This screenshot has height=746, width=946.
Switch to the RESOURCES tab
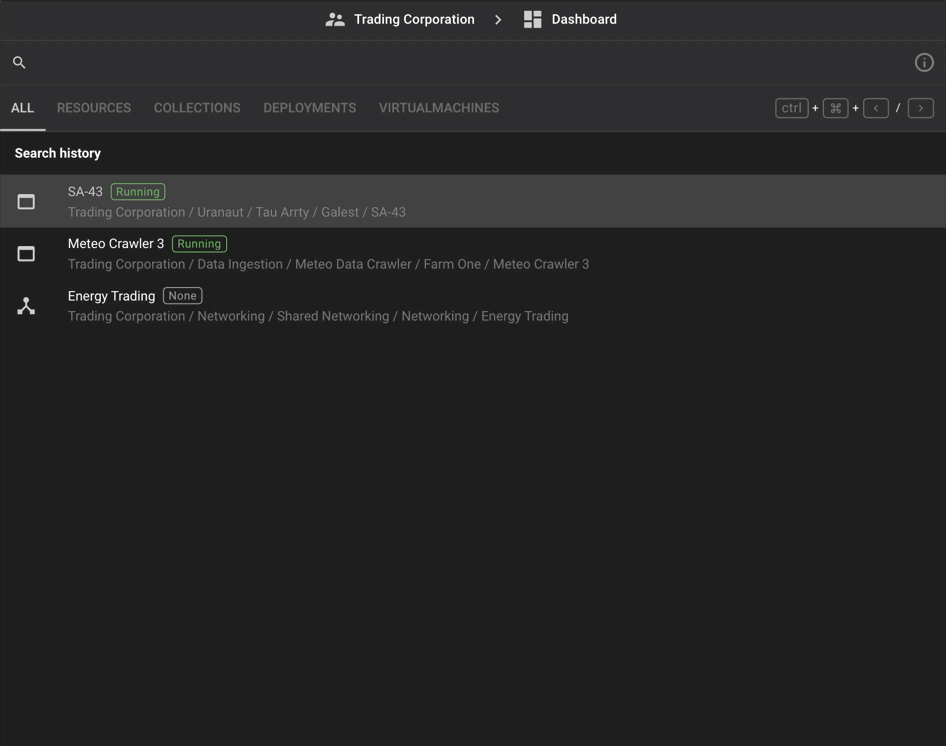point(93,107)
